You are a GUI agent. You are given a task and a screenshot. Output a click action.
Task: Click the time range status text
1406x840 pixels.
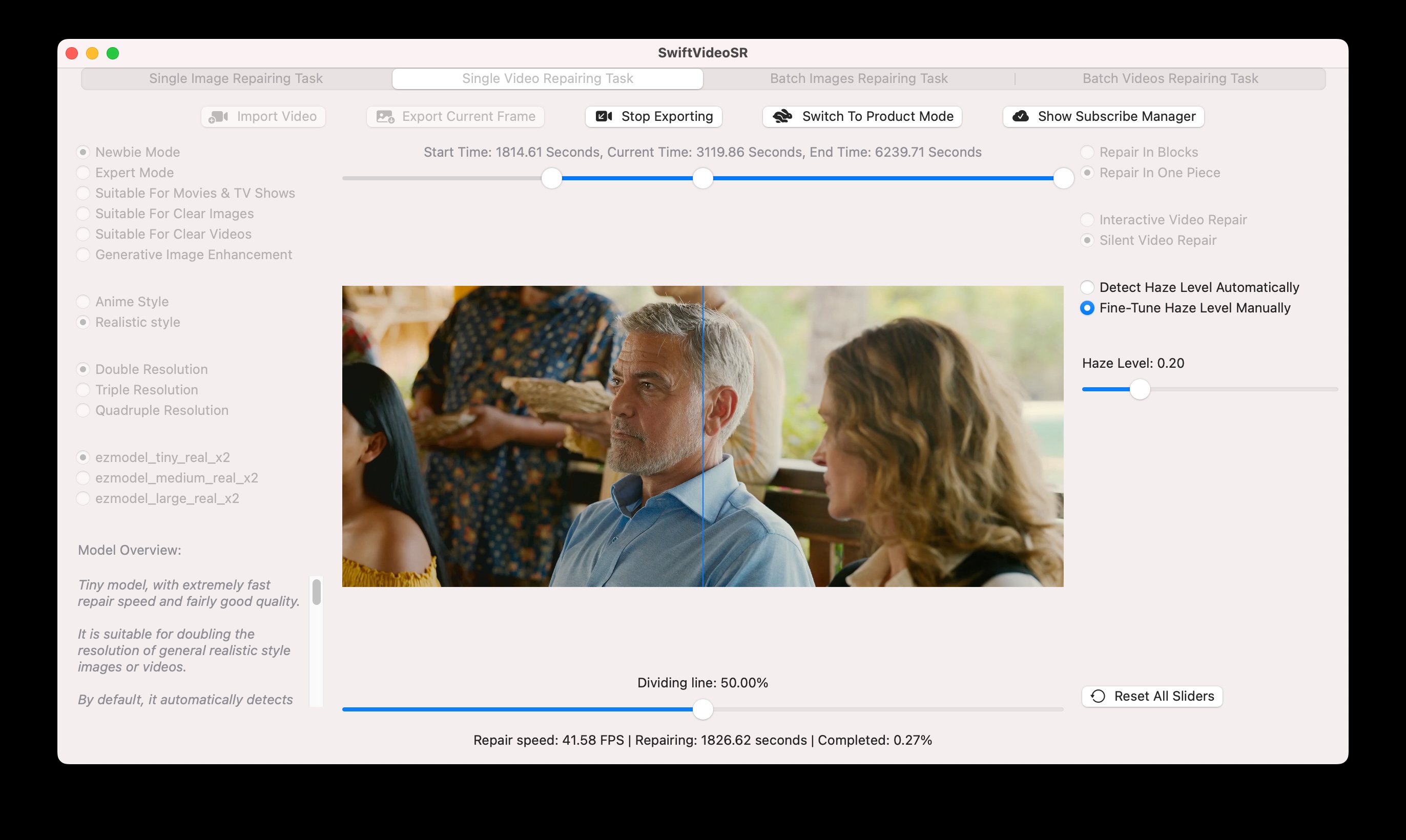[x=702, y=152]
